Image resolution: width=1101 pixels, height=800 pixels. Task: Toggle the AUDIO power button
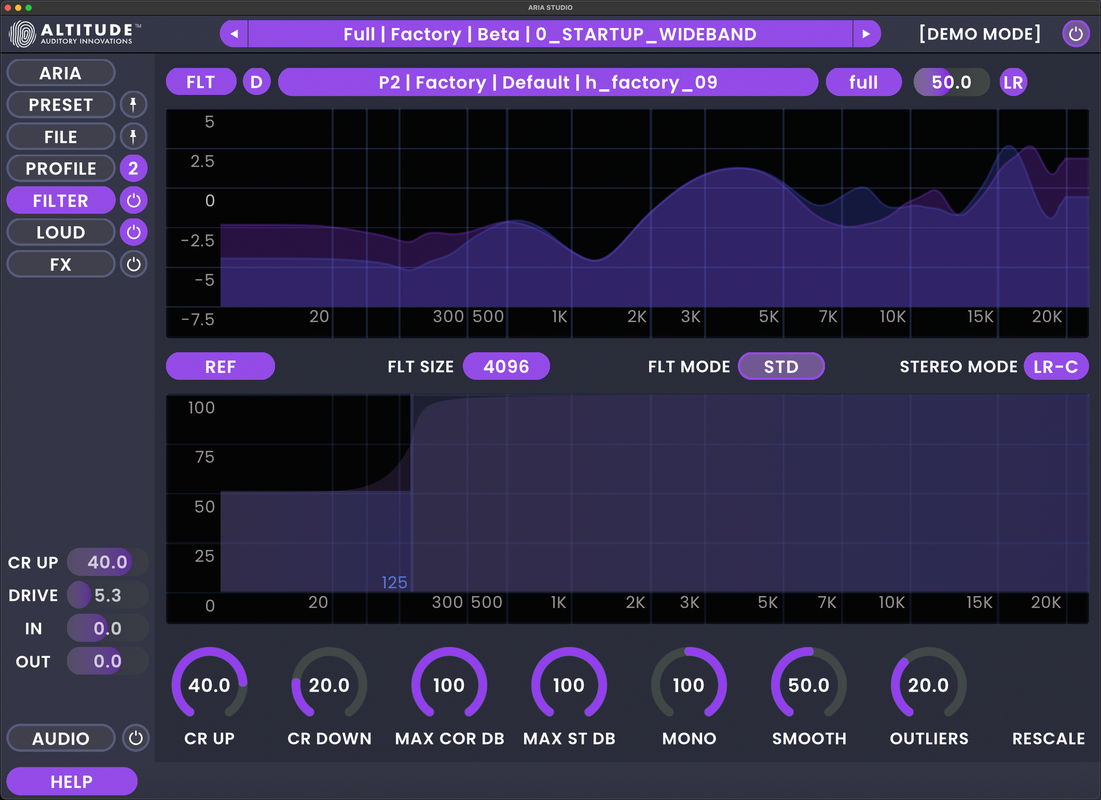(136, 738)
